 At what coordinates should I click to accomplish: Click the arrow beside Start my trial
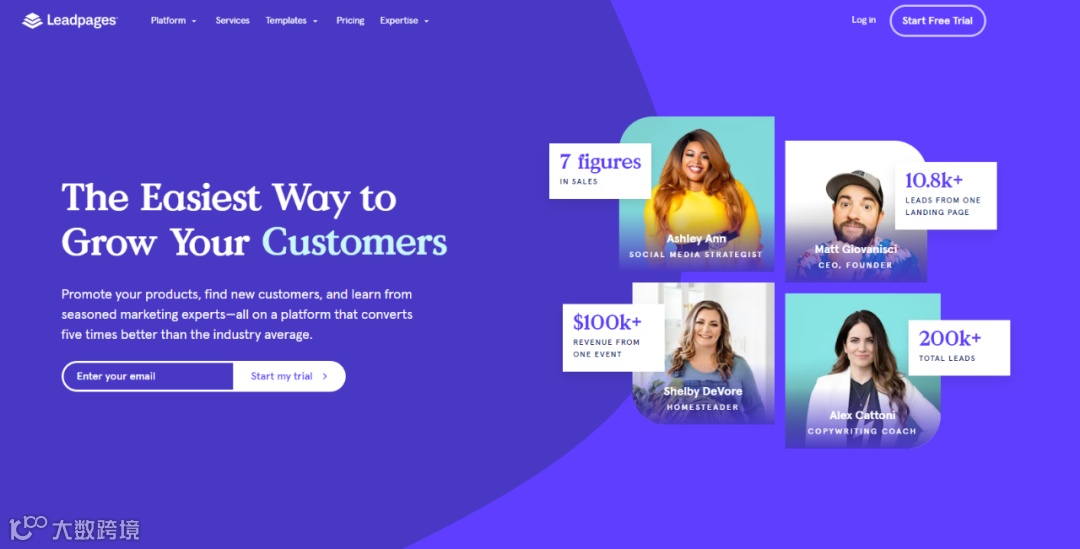(325, 376)
